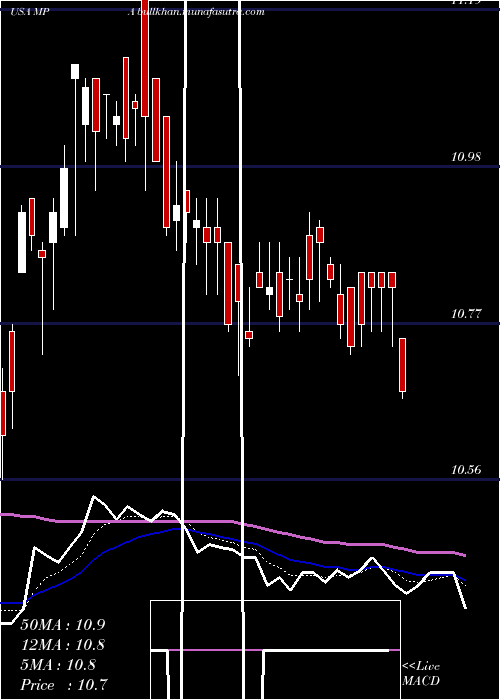The width and height of the screenshot is (500, 700).
Task: Click the 50MA : 10.9 legend text
Action: [x=63, y=625]
